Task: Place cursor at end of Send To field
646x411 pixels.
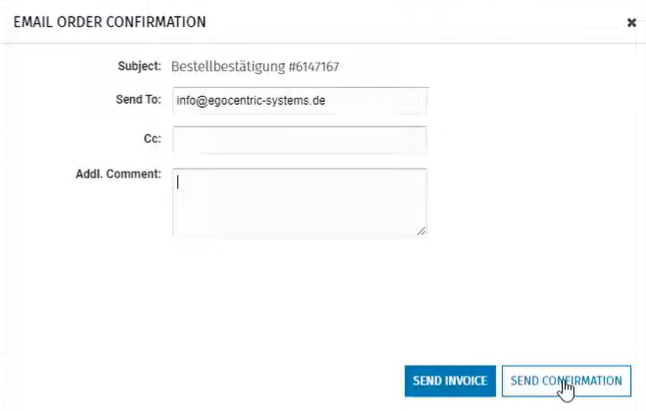Action: pos(400,101)
